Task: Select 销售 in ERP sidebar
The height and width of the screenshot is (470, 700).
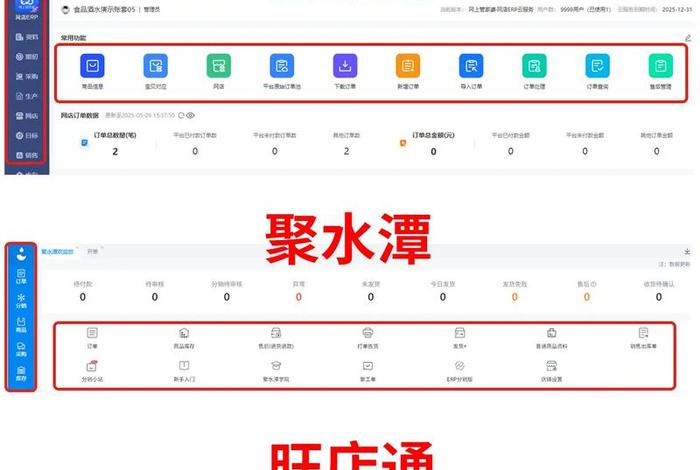Action: [x=27, y=155]
